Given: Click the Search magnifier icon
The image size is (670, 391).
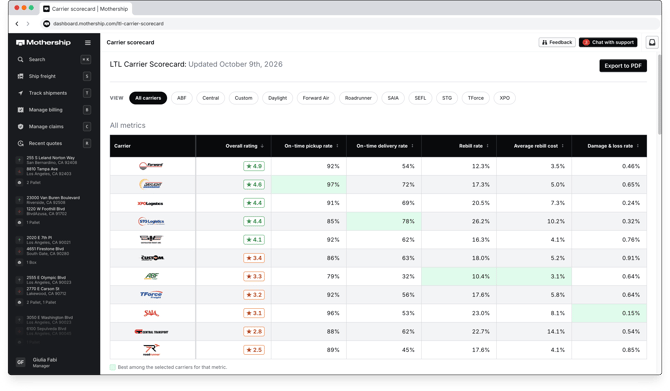Looking at the screenshot, I should (x=20, y=59).
